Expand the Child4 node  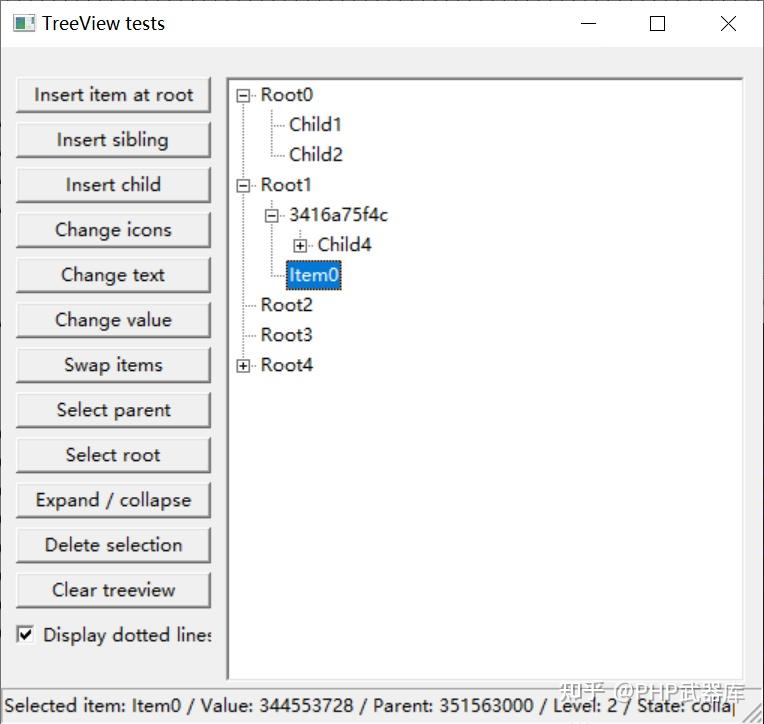300,246
